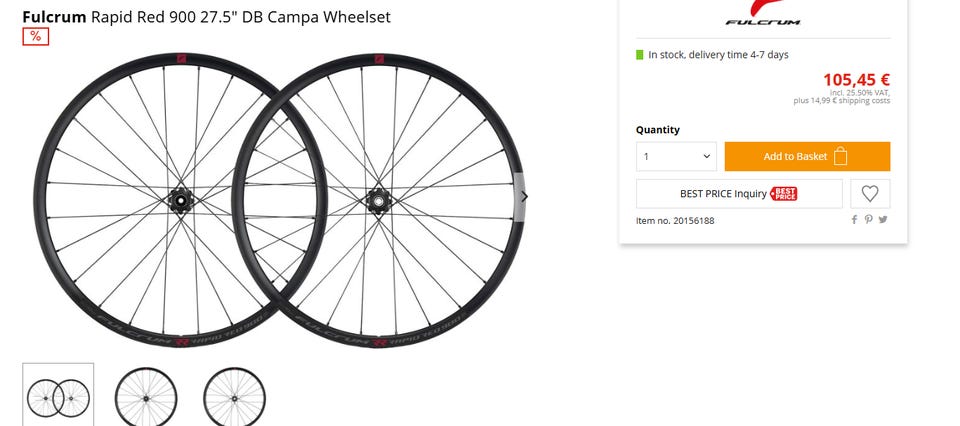
Task: View the third single wheel thumbnail
Action: point(234,397)
